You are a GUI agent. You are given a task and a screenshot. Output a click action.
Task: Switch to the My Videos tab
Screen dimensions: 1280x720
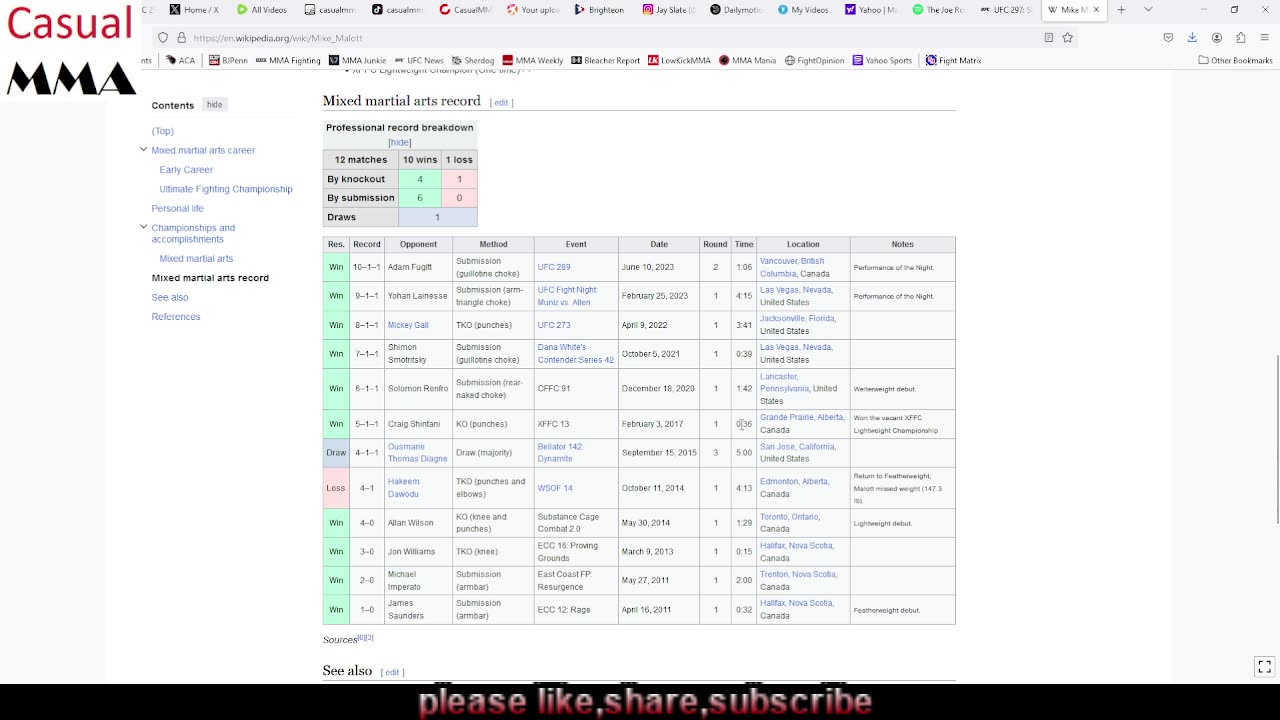(802, 10)
